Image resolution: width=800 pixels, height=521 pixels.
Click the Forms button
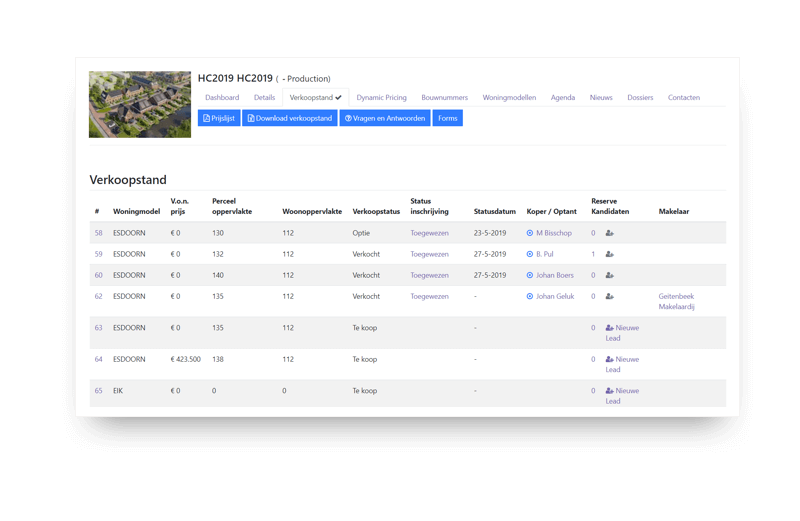[x=447, y=118]
